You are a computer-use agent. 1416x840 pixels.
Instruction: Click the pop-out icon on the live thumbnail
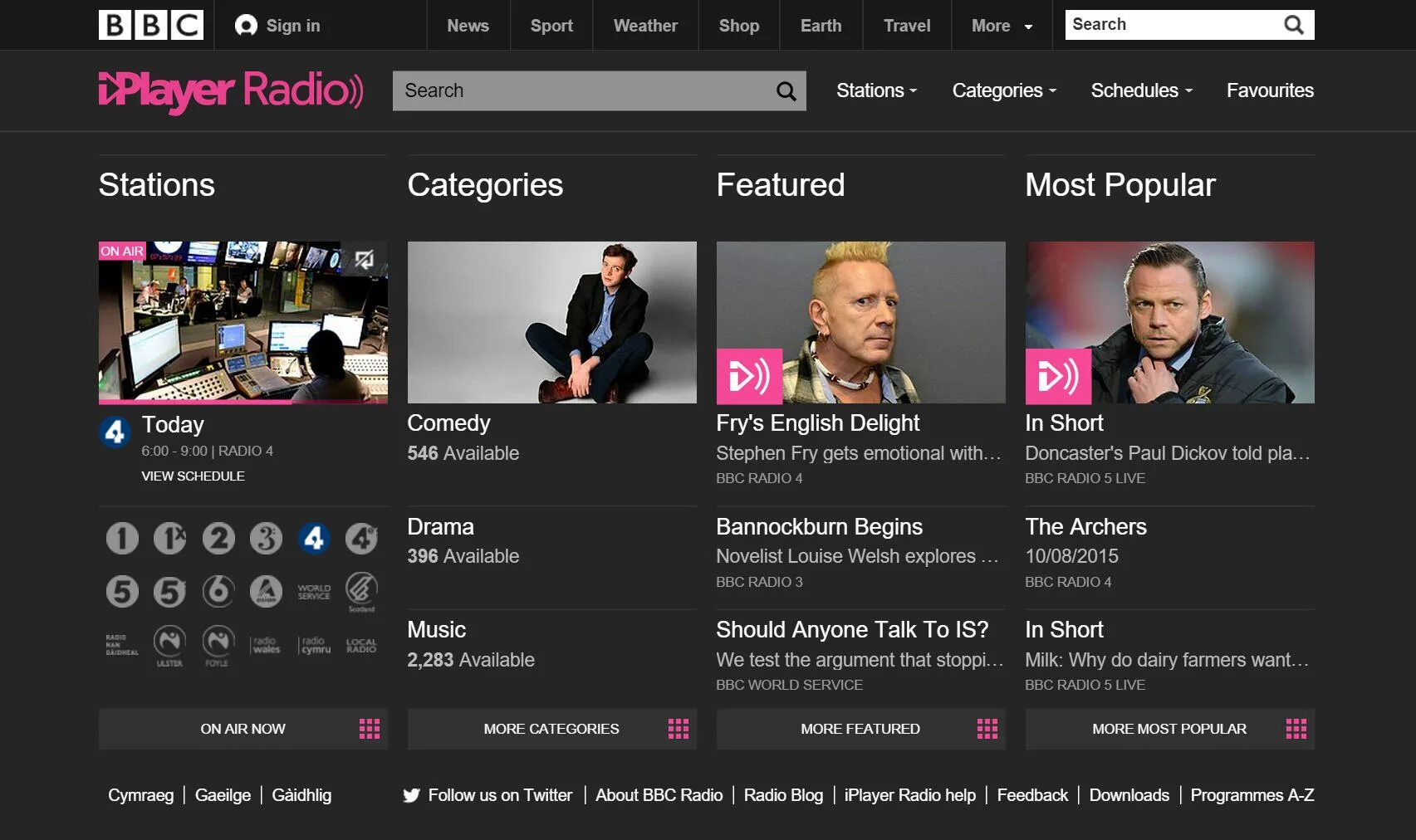coord(364,260)
